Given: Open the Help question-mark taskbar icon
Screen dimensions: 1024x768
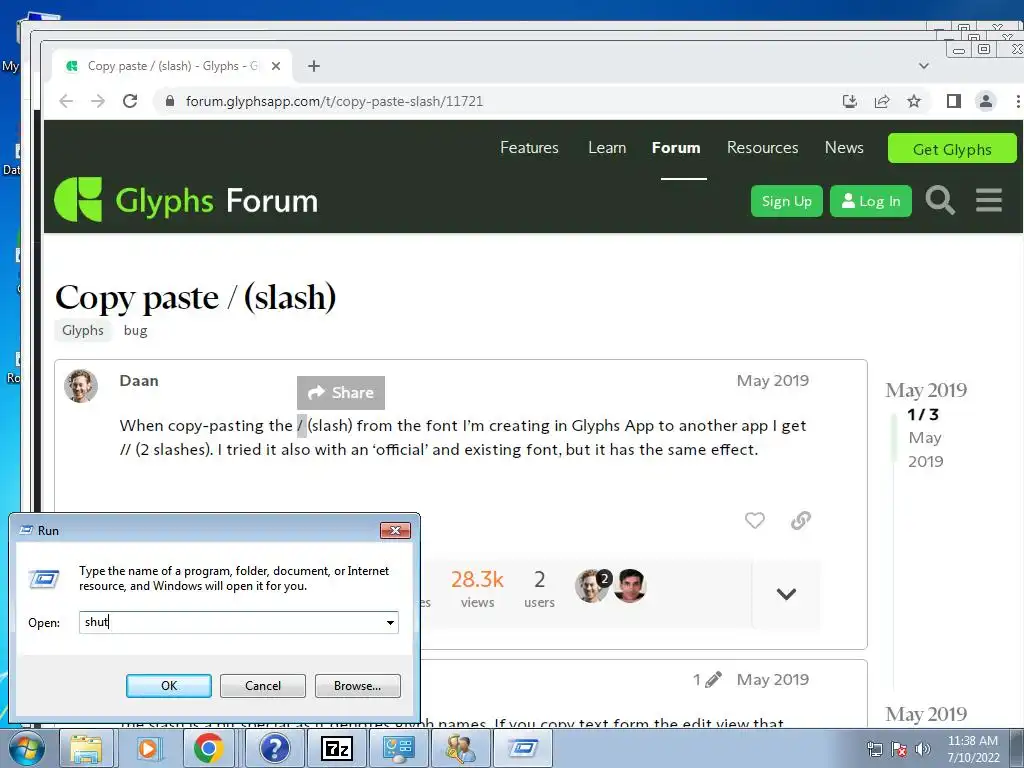Looking at the screenshot, I should click(274, 748).
